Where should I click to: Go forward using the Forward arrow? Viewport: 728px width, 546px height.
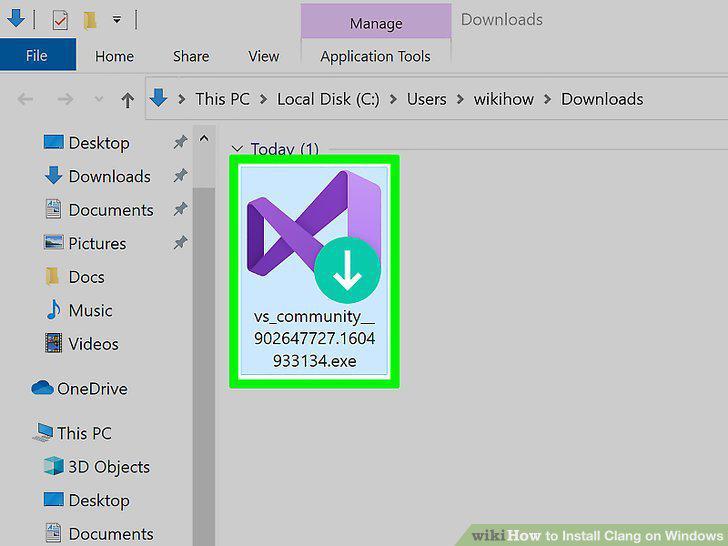(65, 99)
